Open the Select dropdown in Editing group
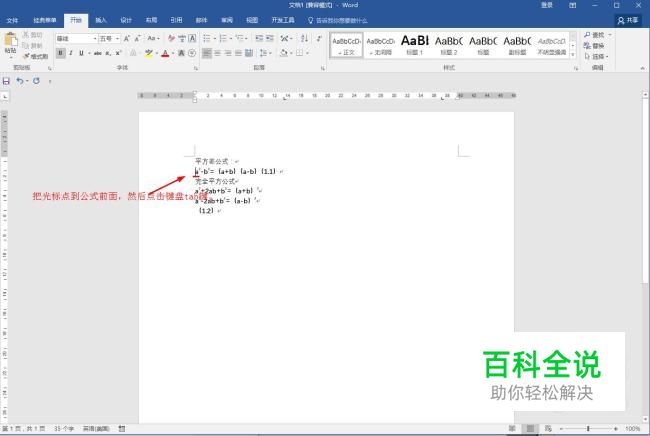This screenshot has width=650, height=436. coord(596,56)
